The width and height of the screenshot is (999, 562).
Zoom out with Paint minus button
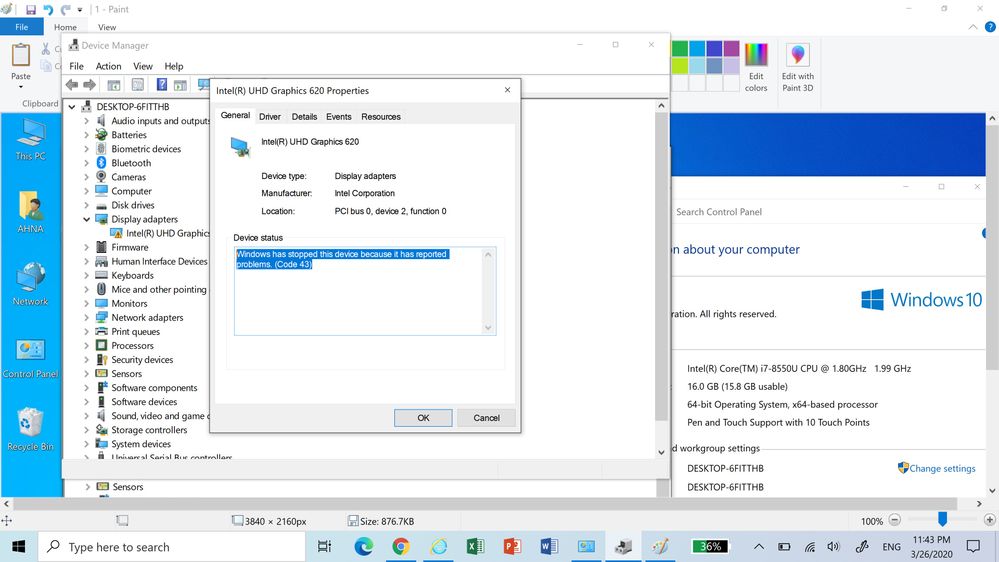click(895, 521)
